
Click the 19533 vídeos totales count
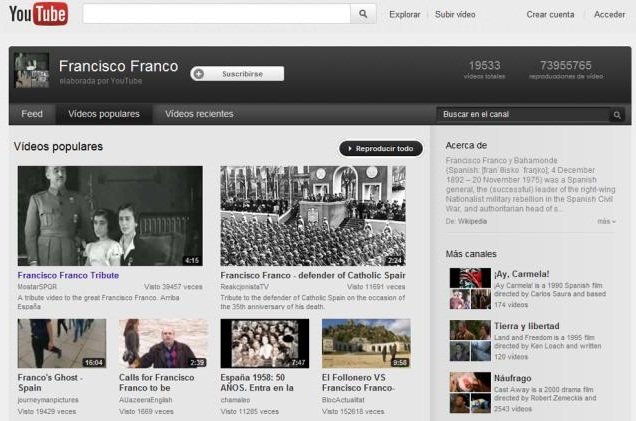pyautogui.click(x=484, y=69)
